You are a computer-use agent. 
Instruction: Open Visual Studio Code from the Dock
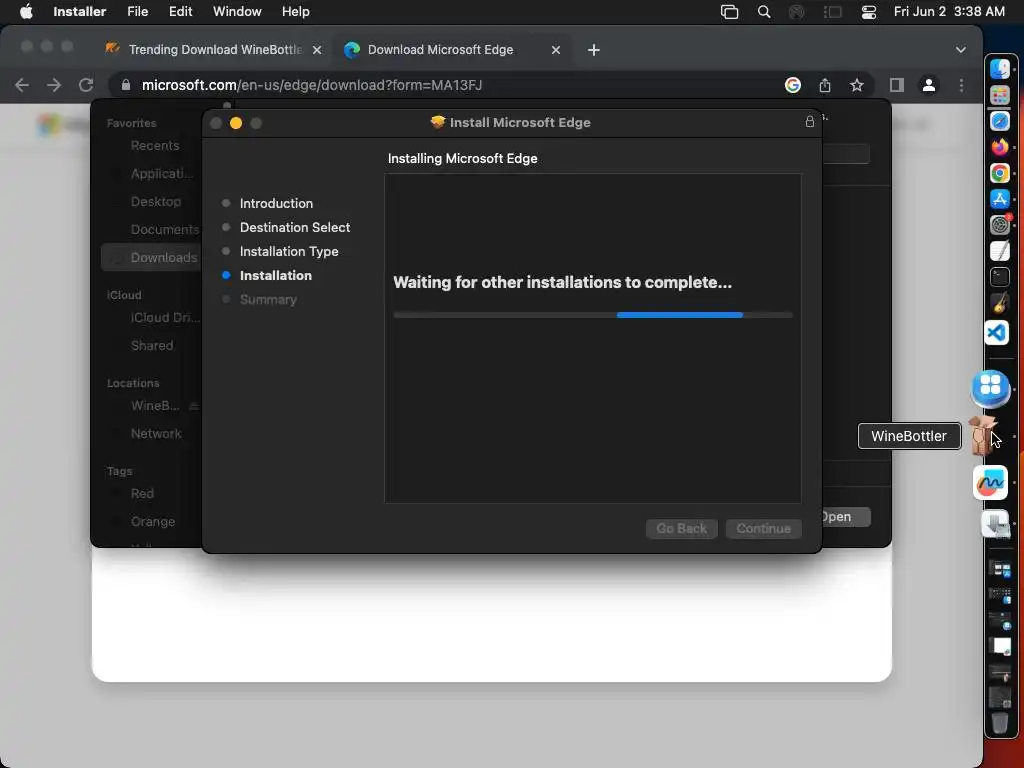pyautogui.click(x=997, y=332)
